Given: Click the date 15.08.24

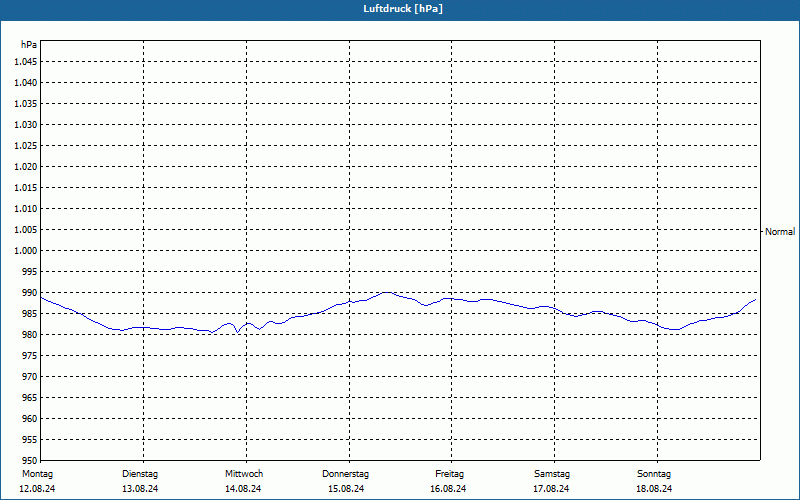Looking at the screenshot, I should click(346, 489).
